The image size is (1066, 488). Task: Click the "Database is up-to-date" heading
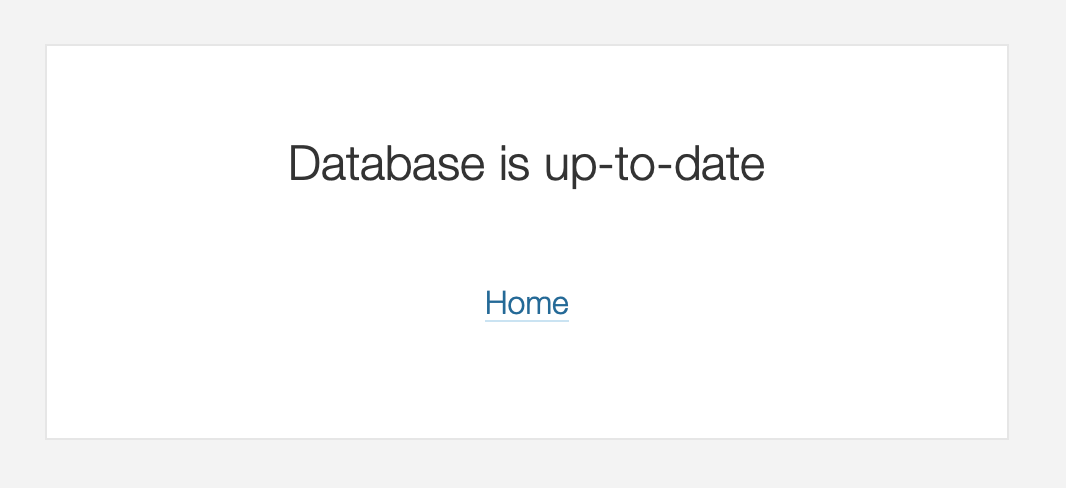(526, 164)
